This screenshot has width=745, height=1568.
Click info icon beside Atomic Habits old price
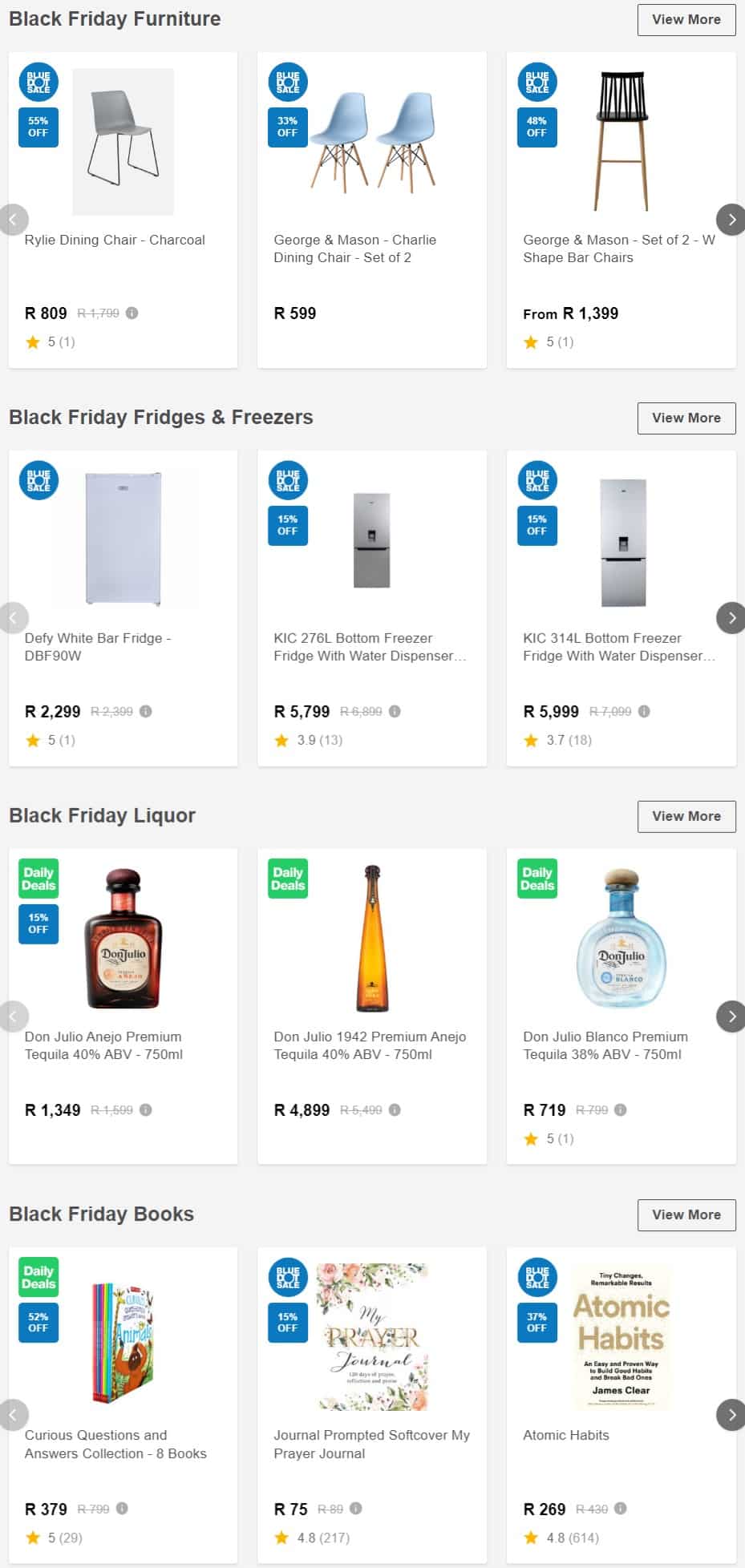(x=621, y=1508)
